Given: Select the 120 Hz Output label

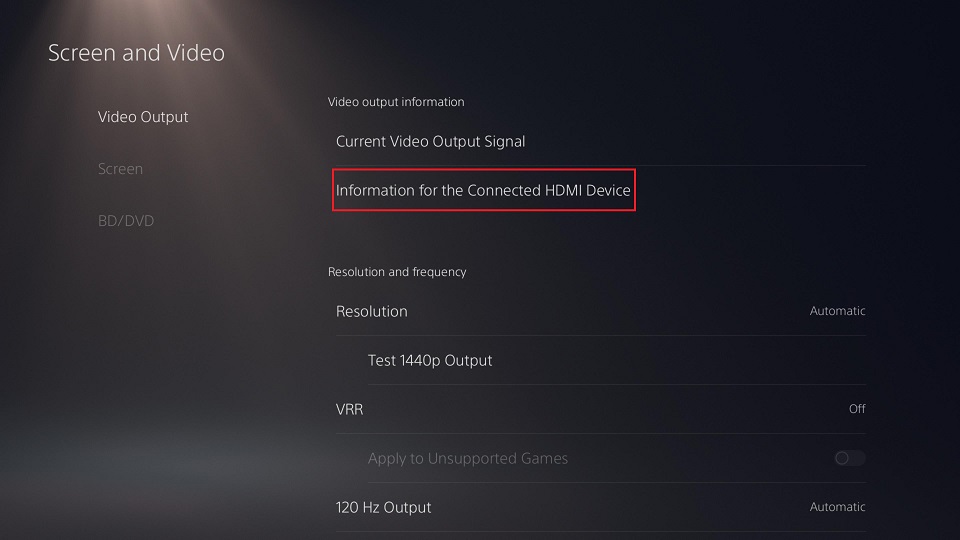Looking at the screenshot, I should [384, 507].
